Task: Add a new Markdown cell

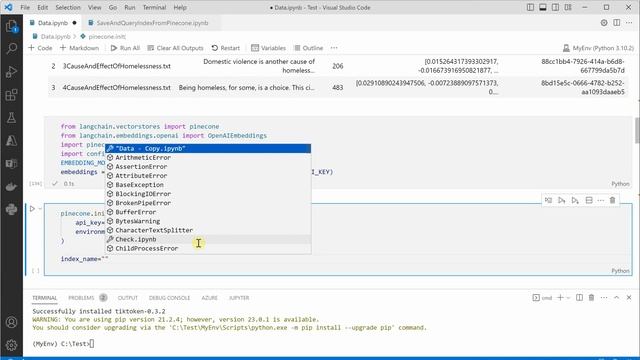Action: (x=79, y=48)
